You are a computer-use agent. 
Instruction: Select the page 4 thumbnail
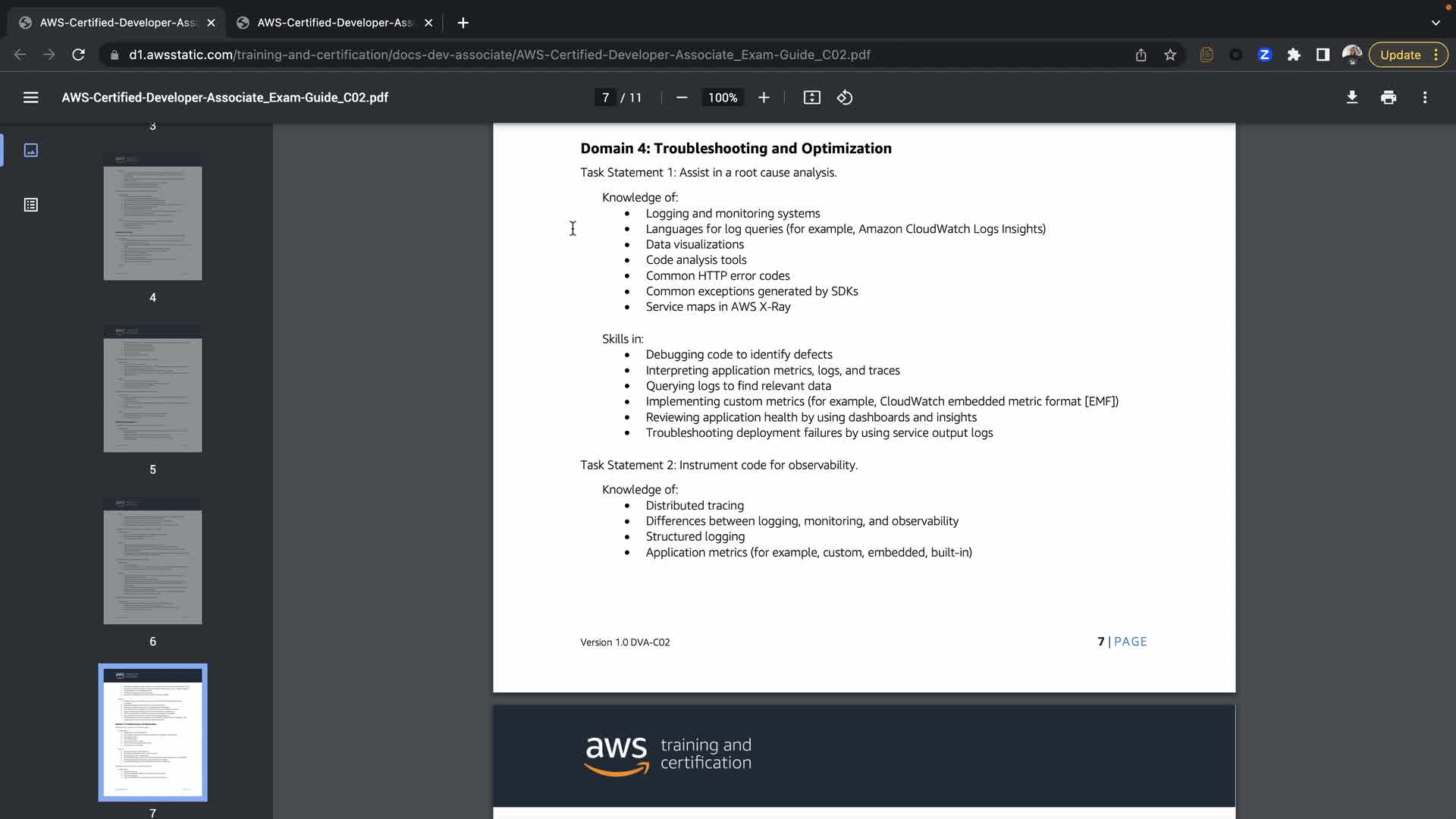(152, 217)
